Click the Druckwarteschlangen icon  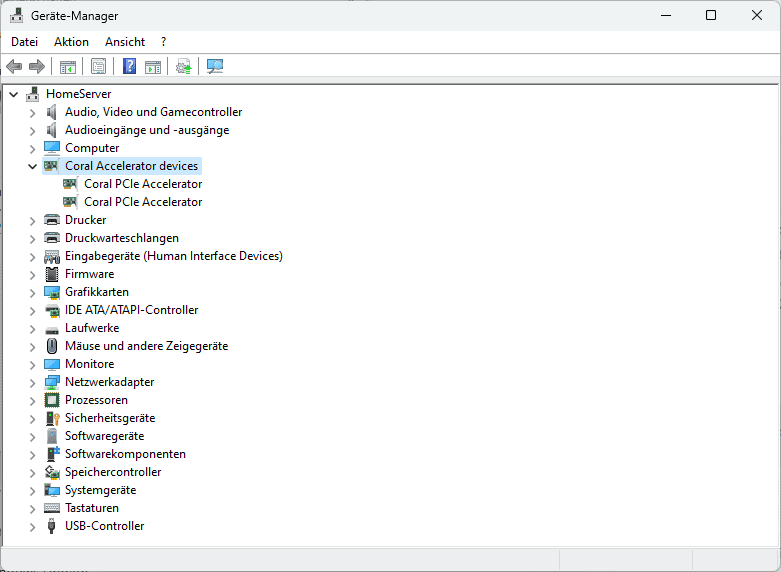click(x=52, y=238)
